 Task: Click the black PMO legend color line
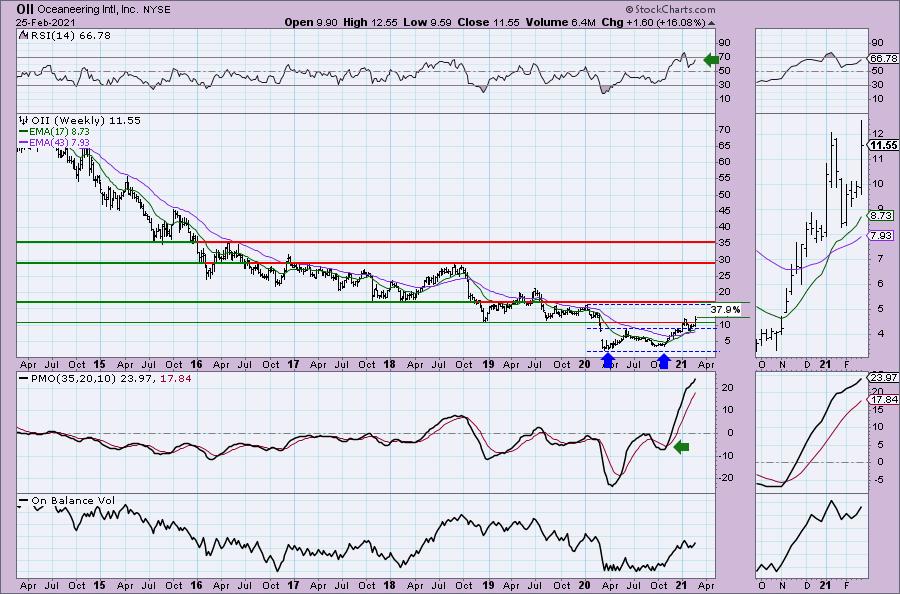tap(24, 379)
